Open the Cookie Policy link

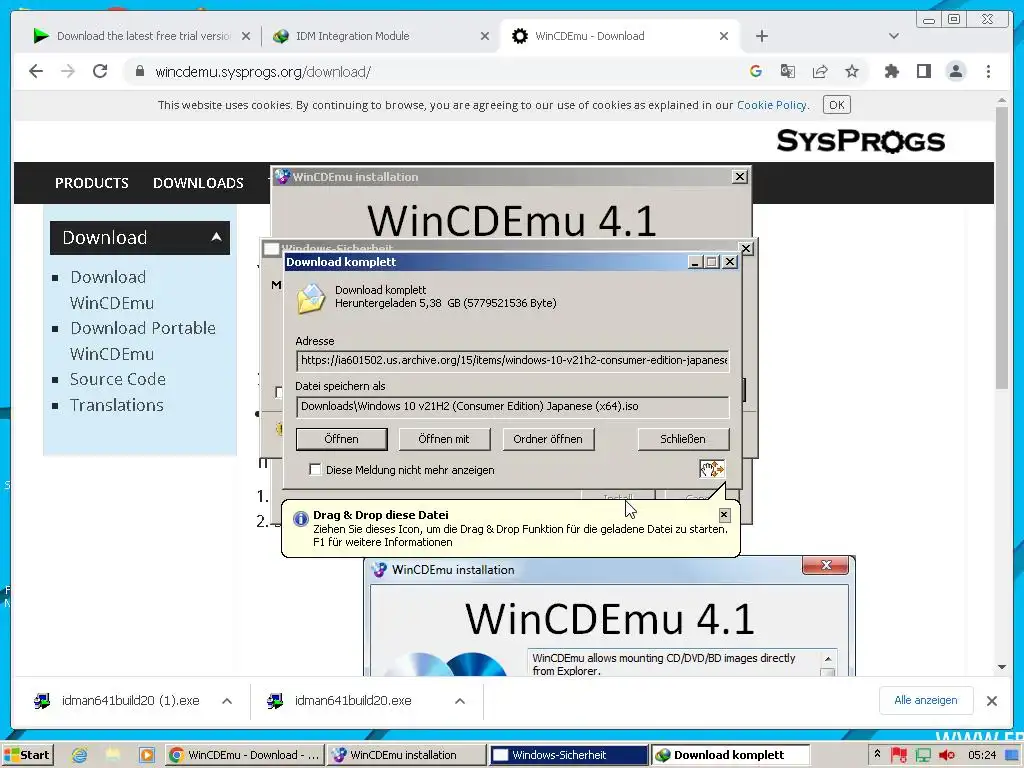click(772, 104)
